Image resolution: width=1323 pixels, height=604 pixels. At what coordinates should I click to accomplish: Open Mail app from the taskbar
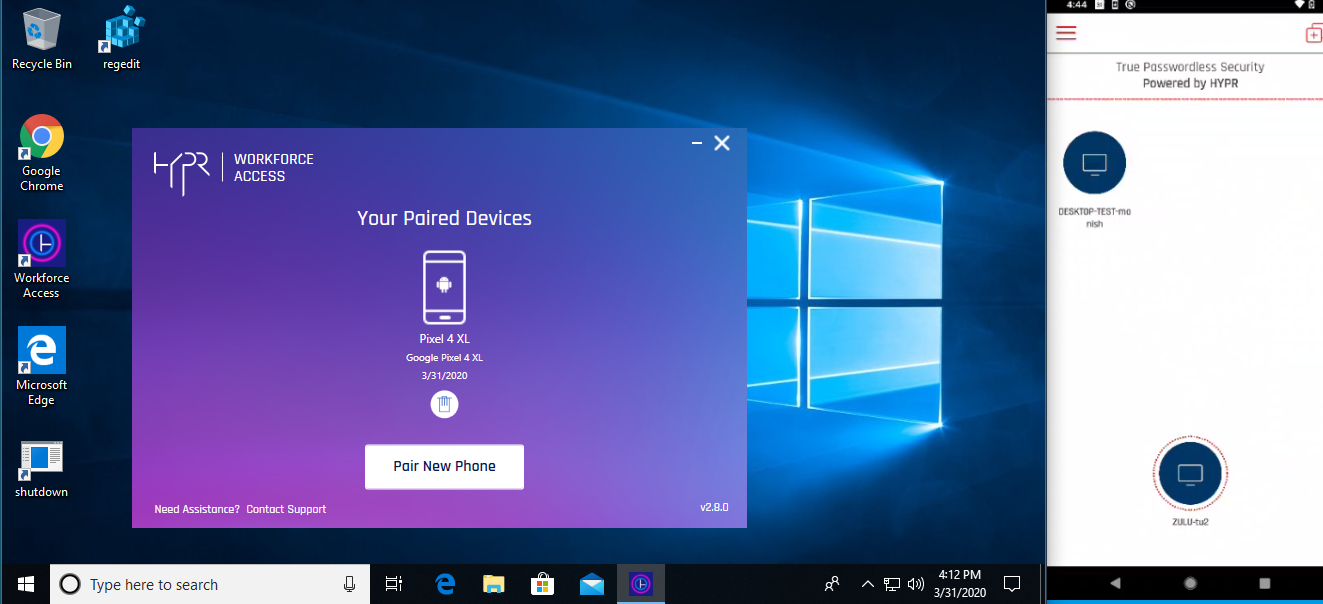coord(592,584)
